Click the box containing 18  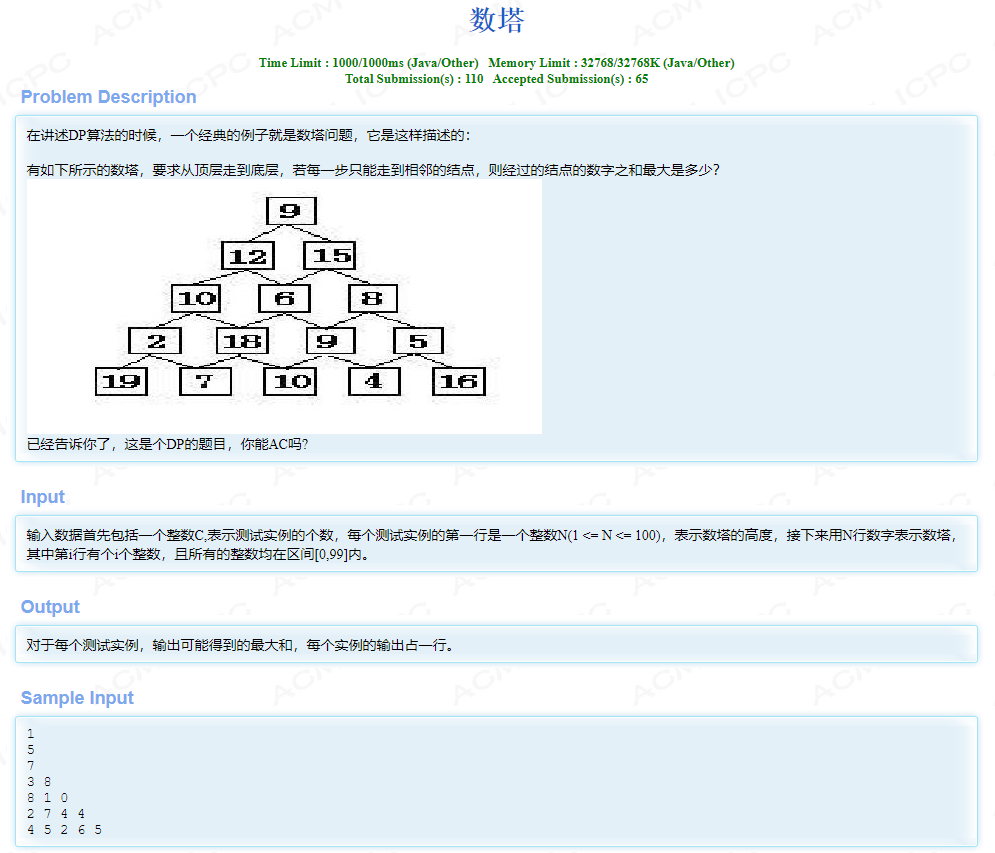[x=245, y=340]
